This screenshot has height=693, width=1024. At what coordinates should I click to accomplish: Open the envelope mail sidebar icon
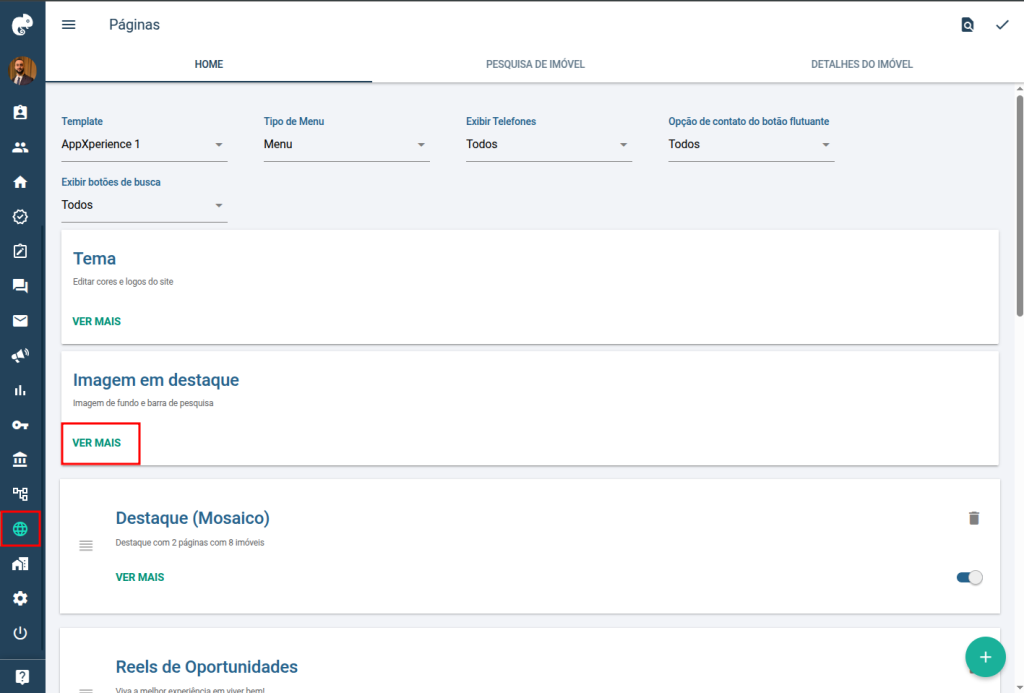(x=20, y=321)
